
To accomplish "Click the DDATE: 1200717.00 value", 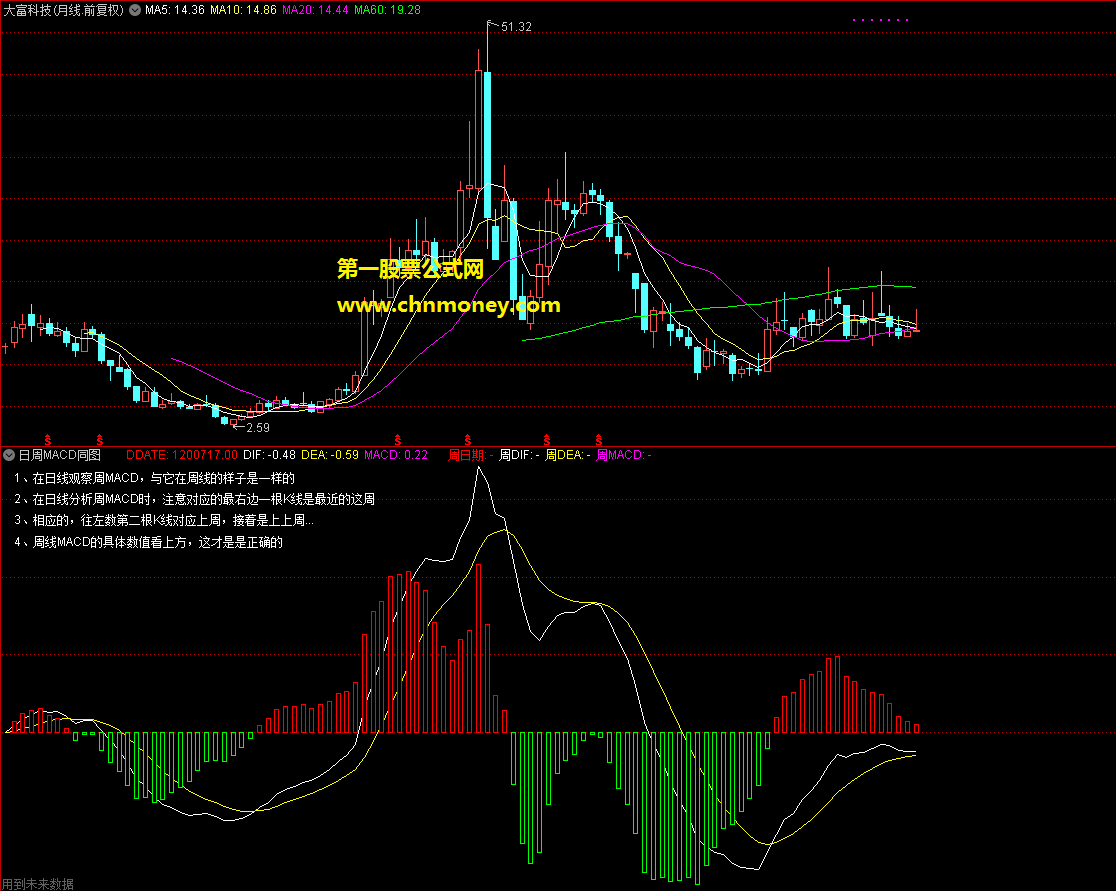I will click(181, 455).
